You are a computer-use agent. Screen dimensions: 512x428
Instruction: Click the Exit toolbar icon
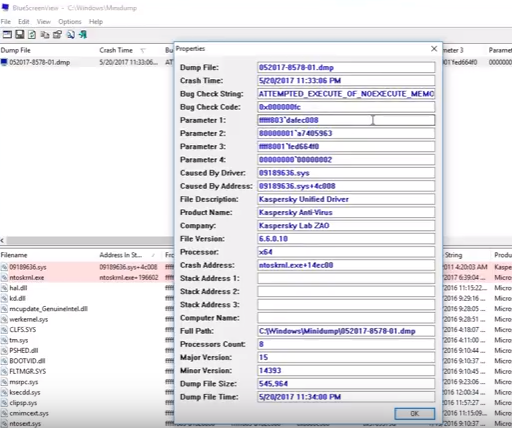coord(83,35)
